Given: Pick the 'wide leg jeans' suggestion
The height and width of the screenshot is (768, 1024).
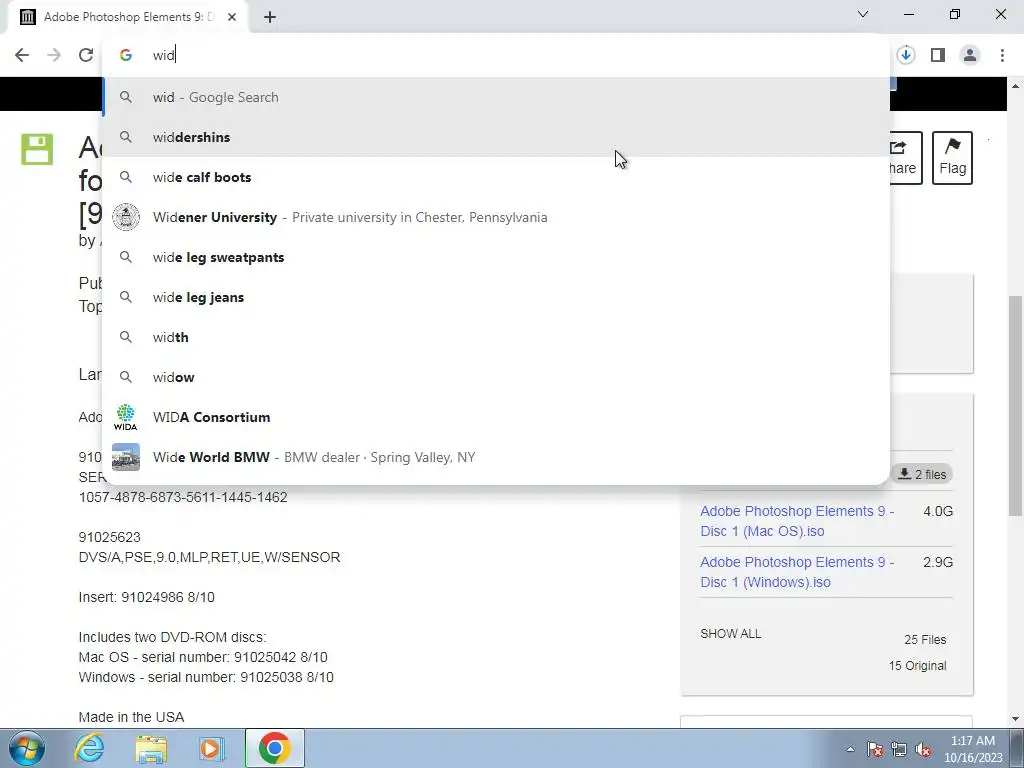Looking at the screenshot, I should (496, 297).
